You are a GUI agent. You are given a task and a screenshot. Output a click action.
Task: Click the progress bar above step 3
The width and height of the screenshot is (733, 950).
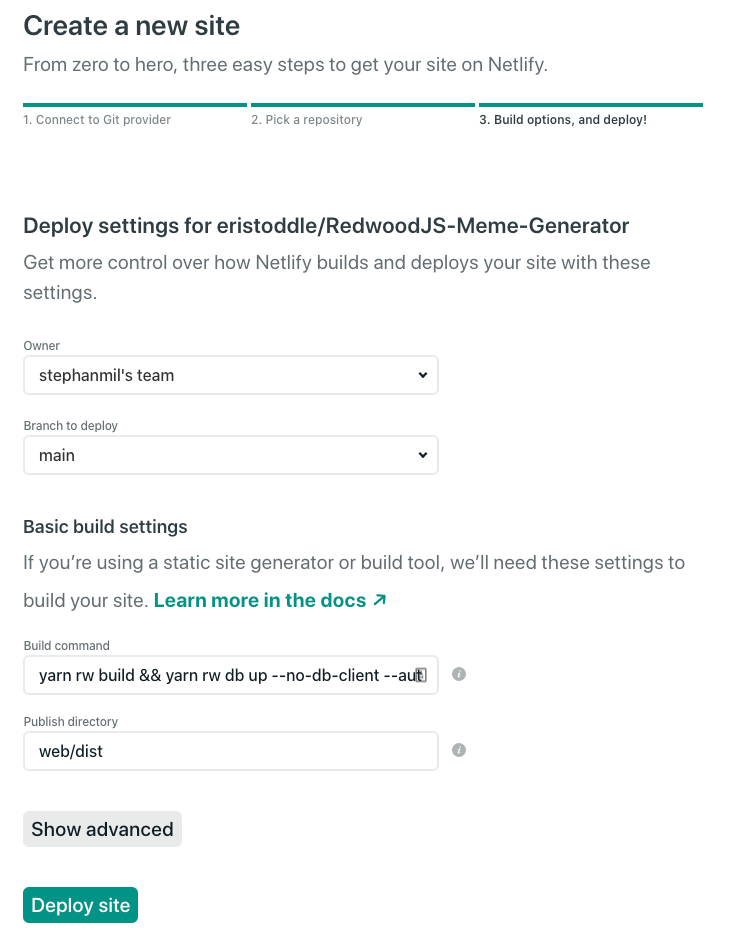[x=590, y=104]
